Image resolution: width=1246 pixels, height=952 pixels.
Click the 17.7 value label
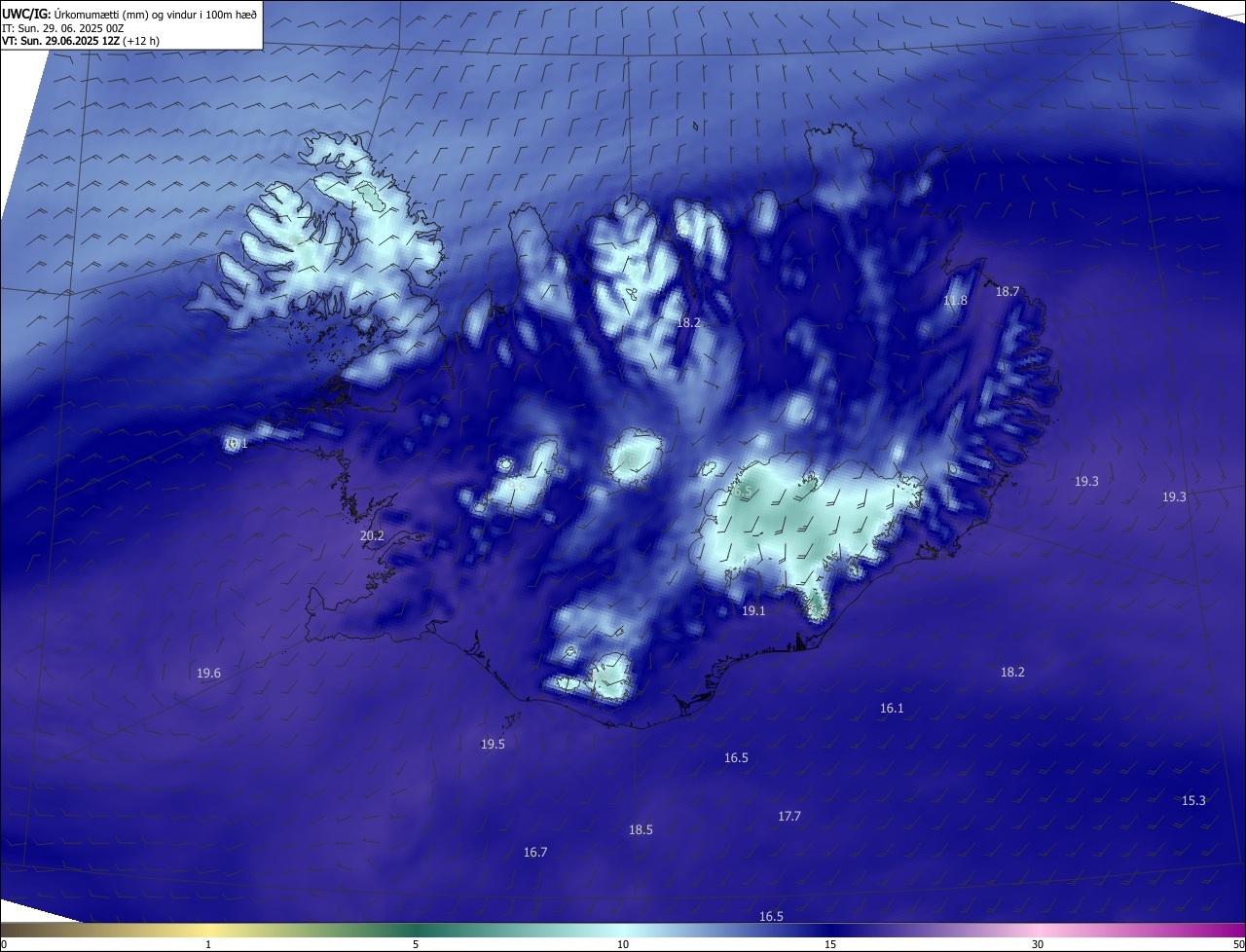789,816
